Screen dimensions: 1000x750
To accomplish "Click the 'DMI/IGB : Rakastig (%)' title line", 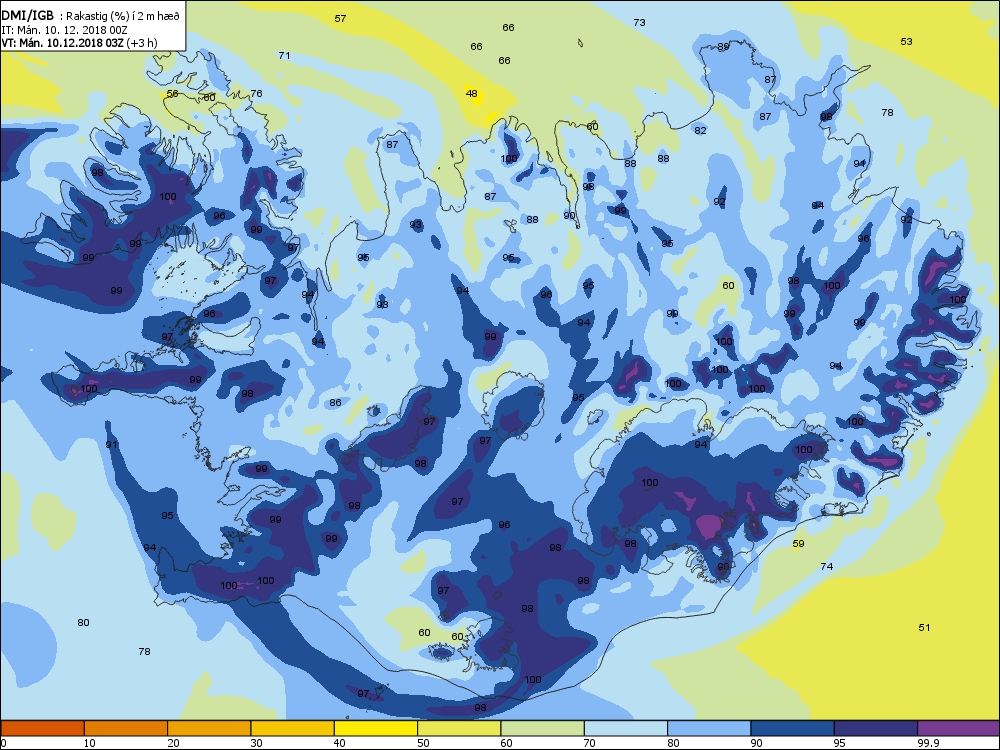I will (x=91, y=16).
